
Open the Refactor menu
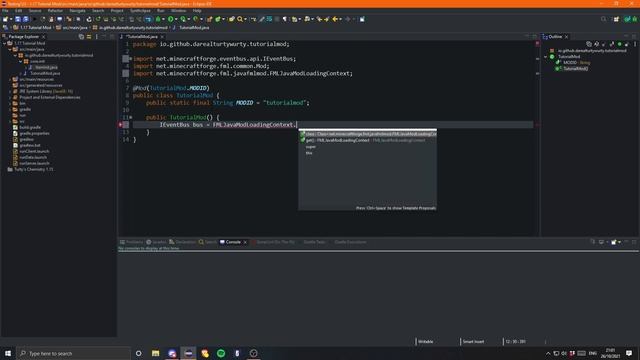pos(55,11)
